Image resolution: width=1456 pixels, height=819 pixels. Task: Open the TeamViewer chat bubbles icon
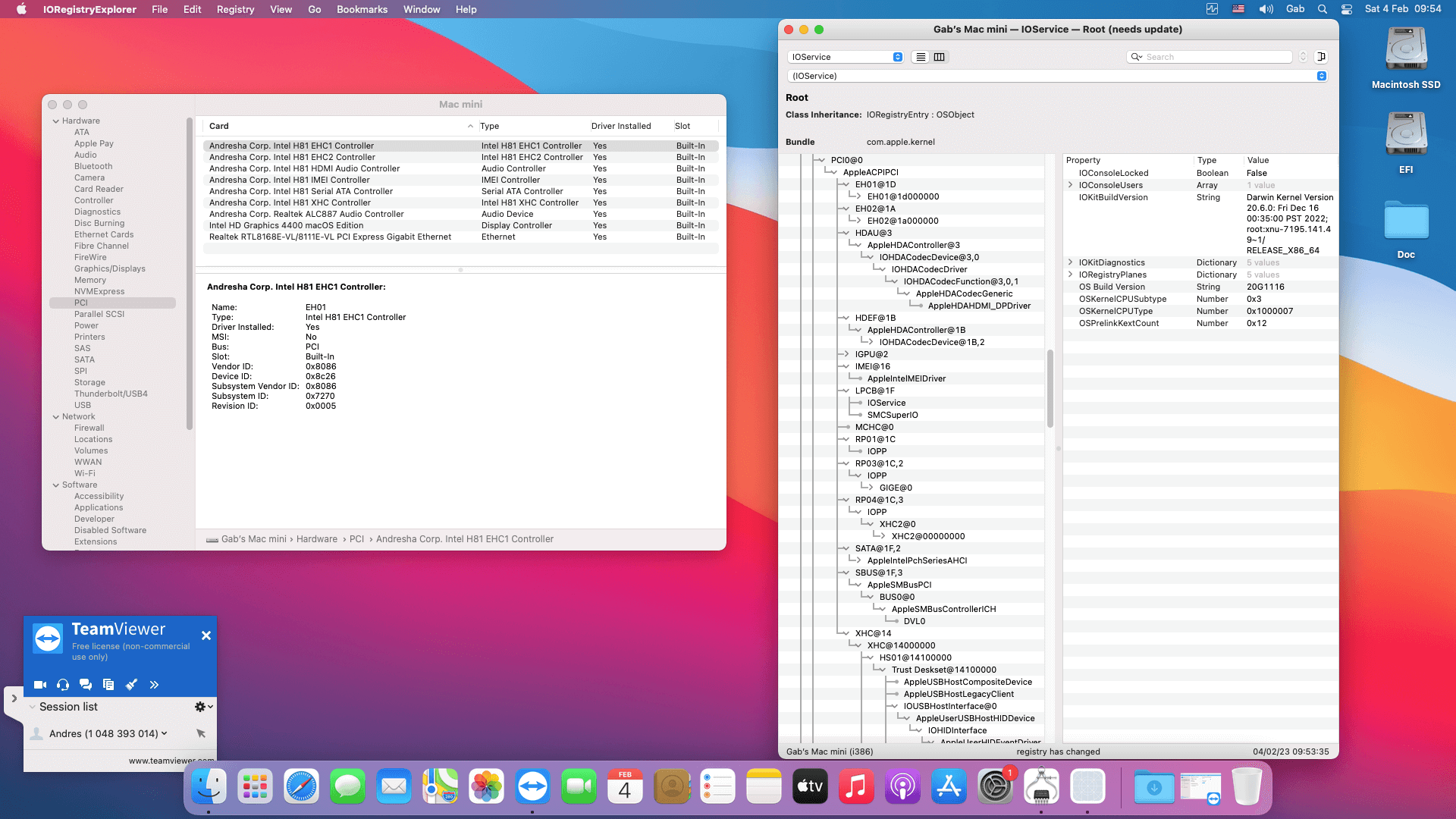point(86,685)
